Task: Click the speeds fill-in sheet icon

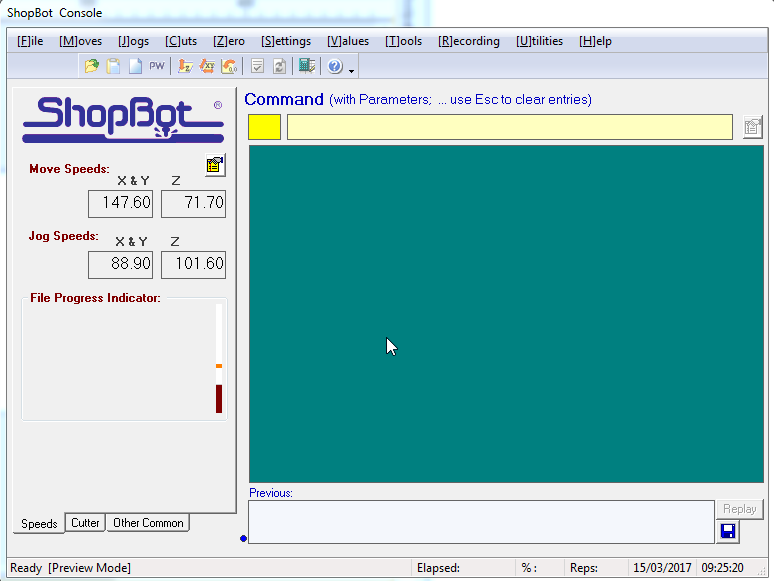Action: [215, 165]
